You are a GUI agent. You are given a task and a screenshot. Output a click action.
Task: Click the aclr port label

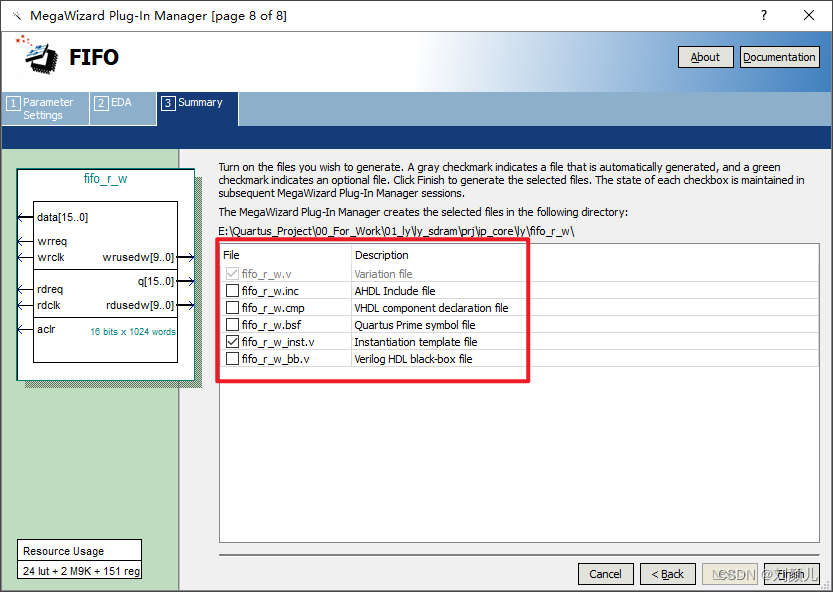click(46, 329)
